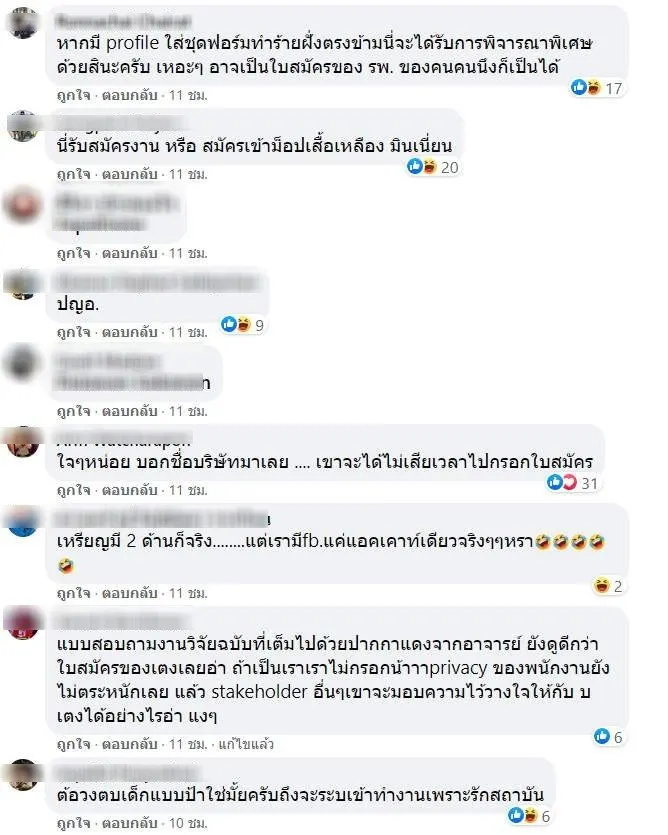Like the 'เหรียญมี 2 ด้านก็จริง' comment

pos(74,593)
